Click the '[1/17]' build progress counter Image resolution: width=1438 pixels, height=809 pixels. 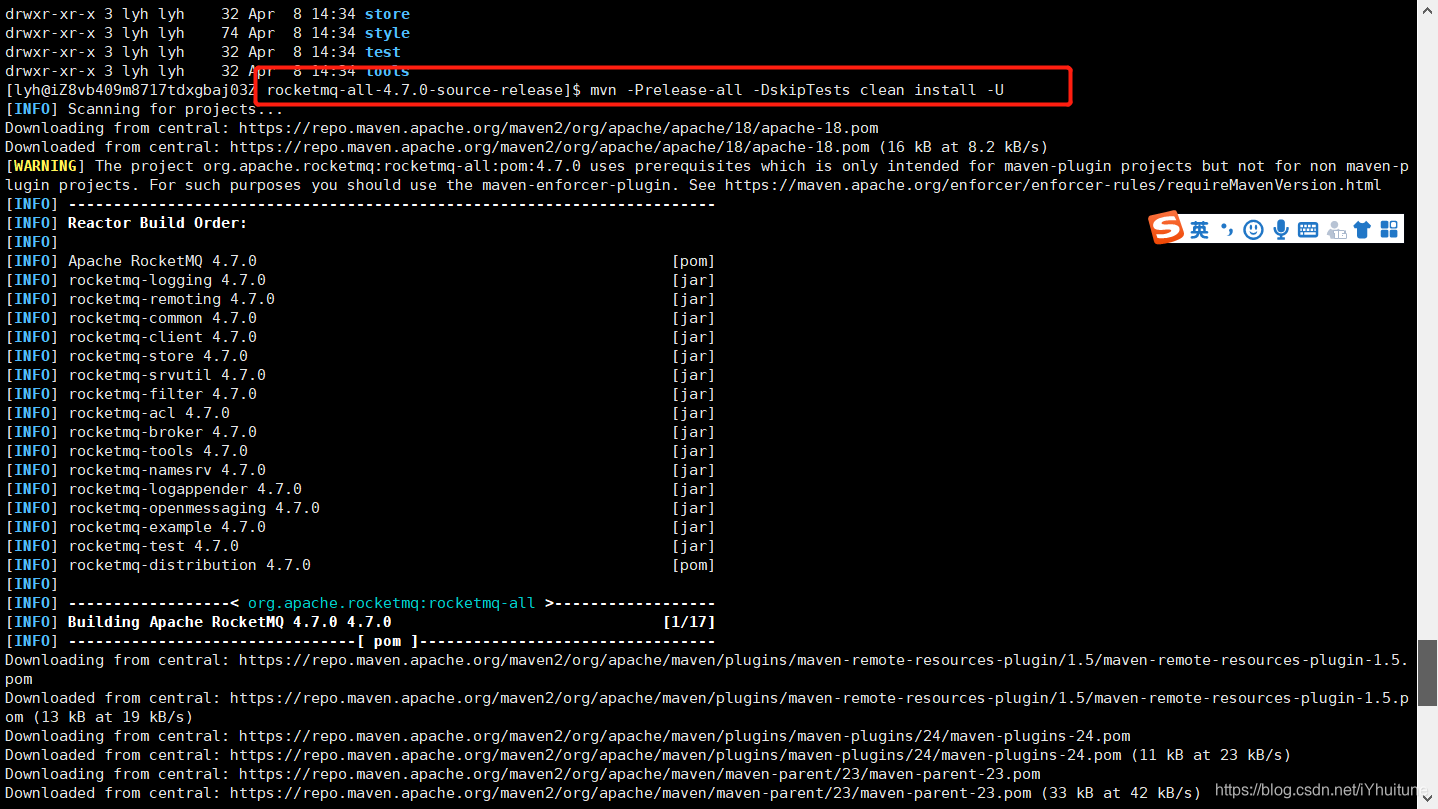pyautogui.click(x=689, y=622)
